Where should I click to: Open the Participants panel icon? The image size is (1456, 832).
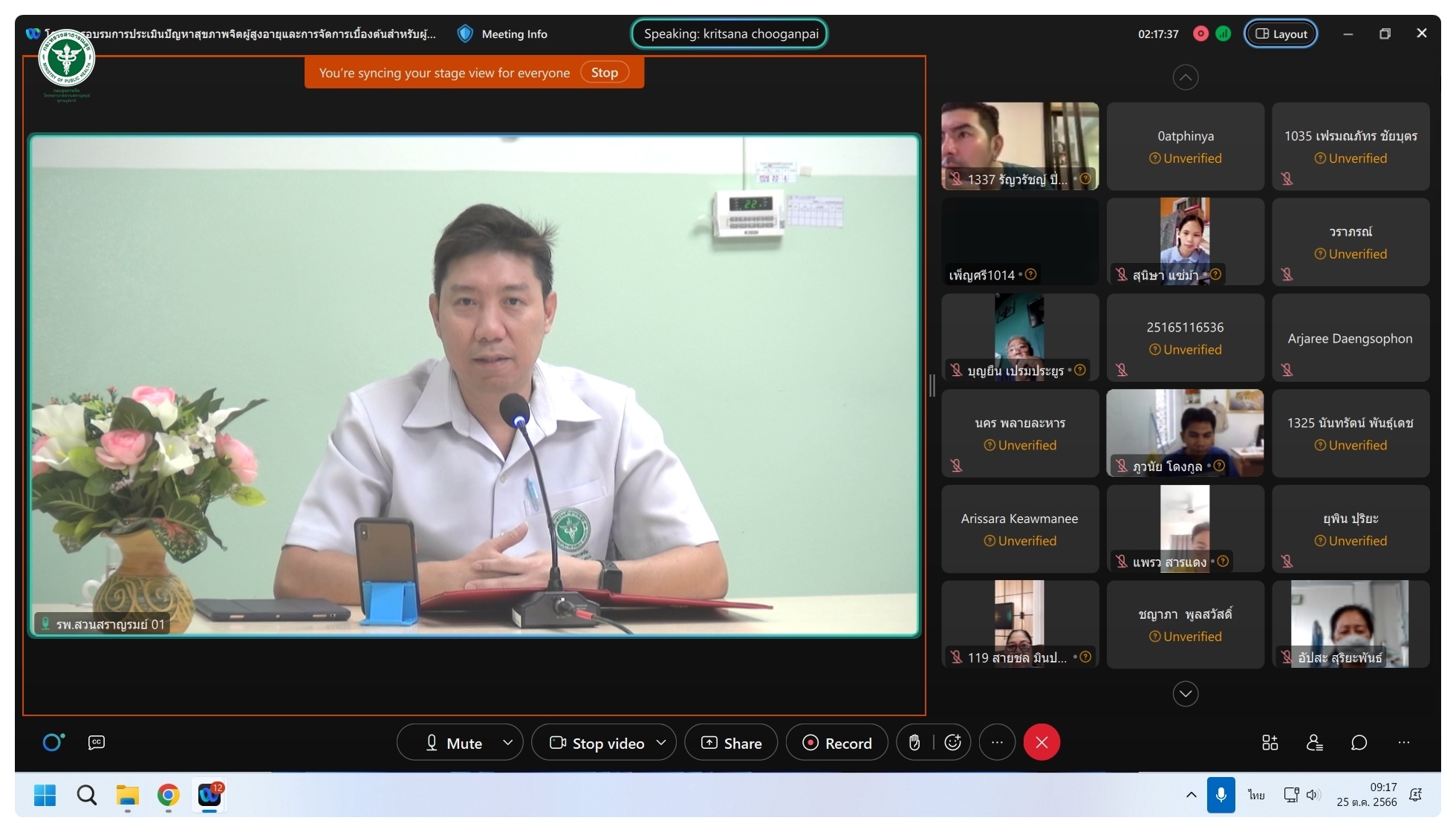1314,742
